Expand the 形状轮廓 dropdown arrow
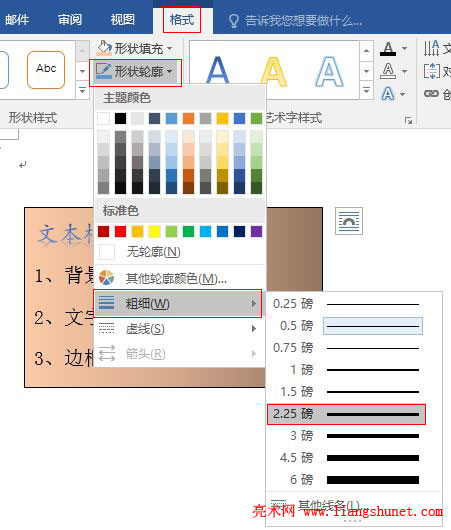 [x=170, y=71]
